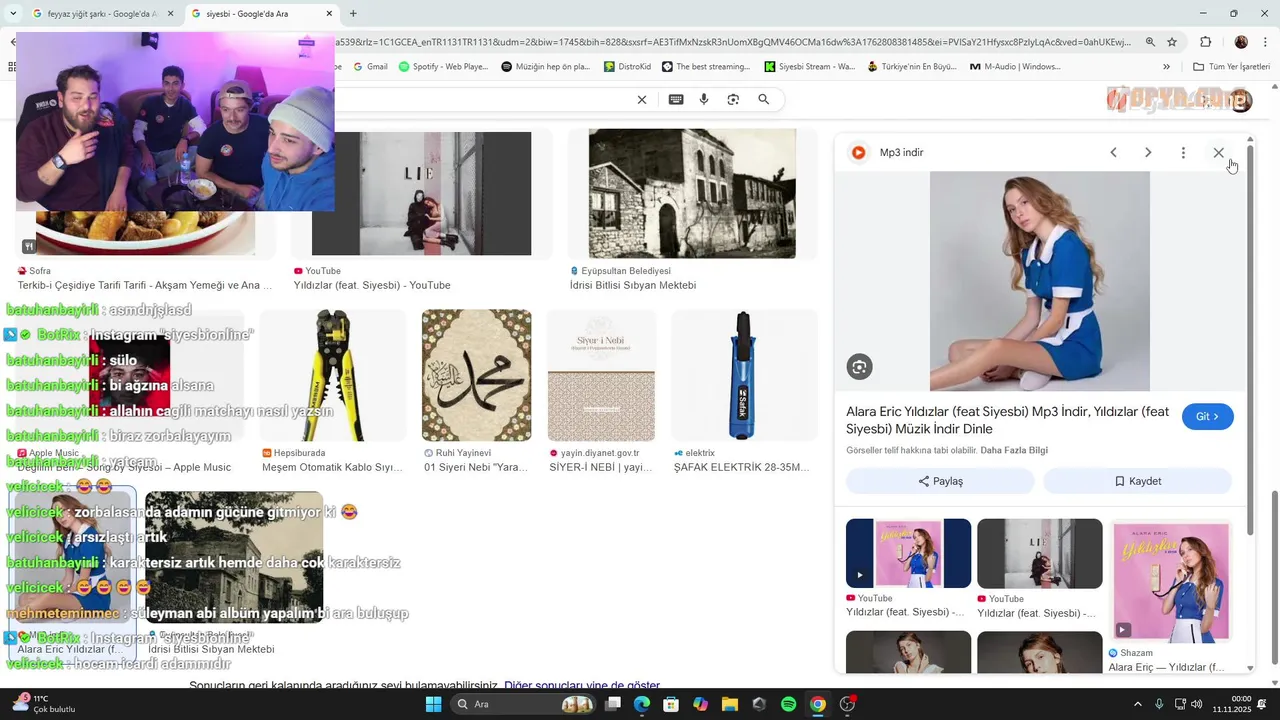1280x720 pixels.
Task: Open the Müziğin hep ön pla... bookmark
Action: [545, 67]
